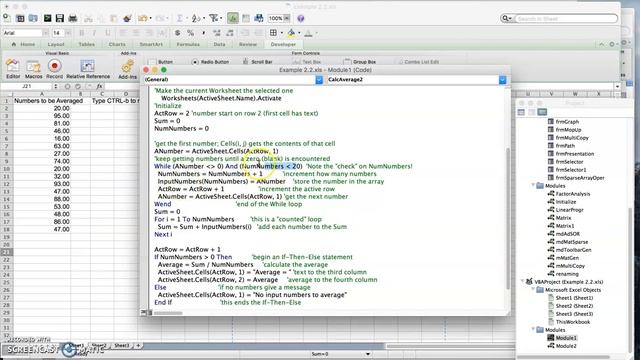640x360 pixels.
Task: Open the 100% zoom dropdown
Action: [x=287, y=18]
